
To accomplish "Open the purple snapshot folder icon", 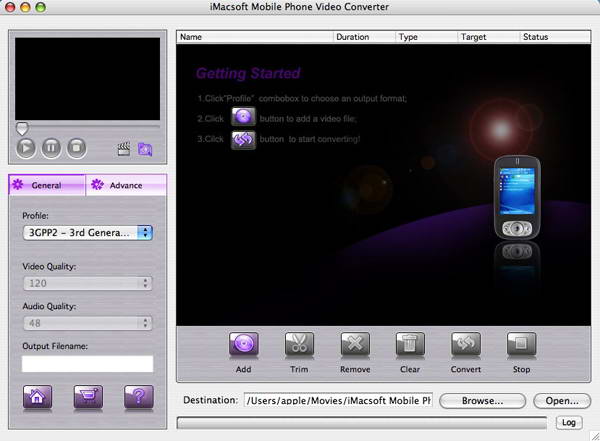I will pyautogui.click(x=145, y=149).
